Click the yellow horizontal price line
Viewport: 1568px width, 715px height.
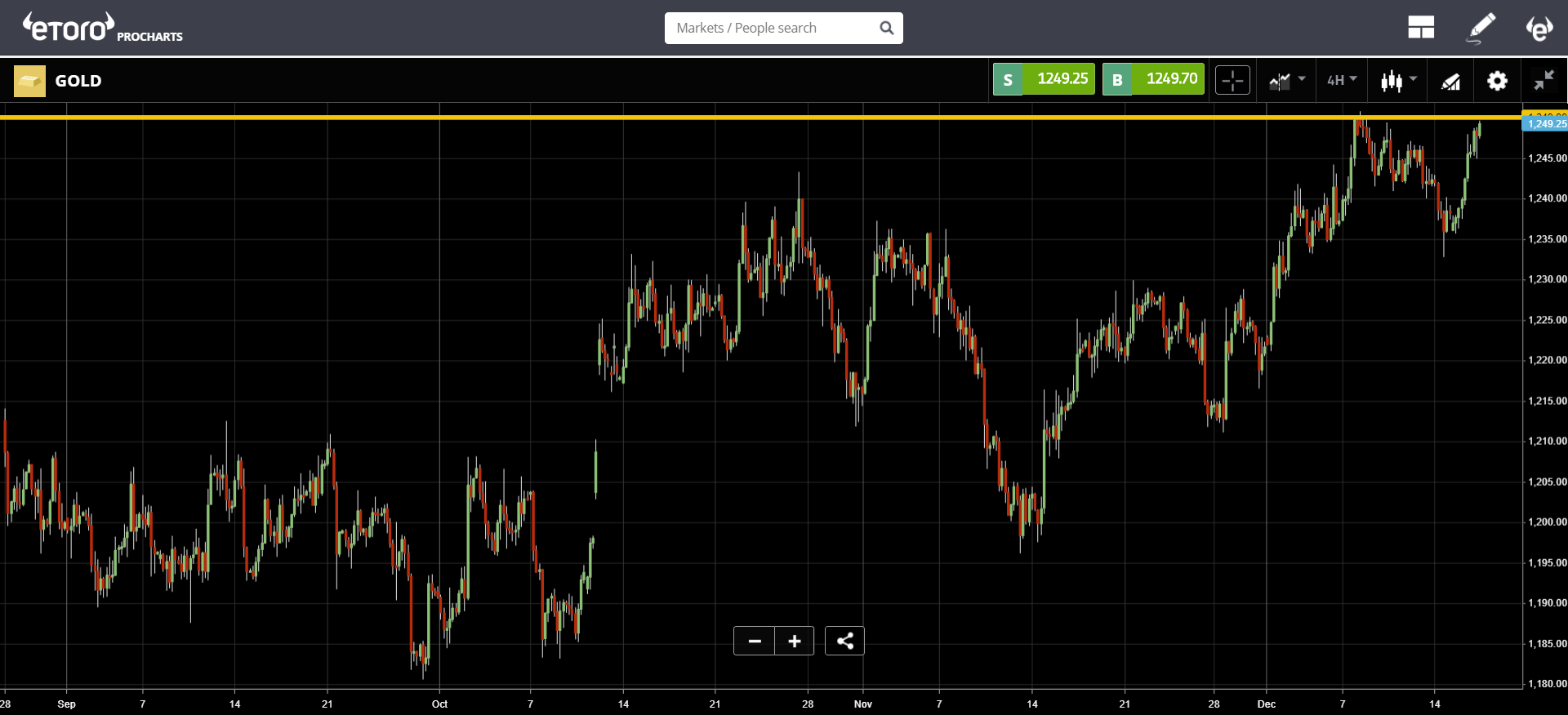pos(759,118)
